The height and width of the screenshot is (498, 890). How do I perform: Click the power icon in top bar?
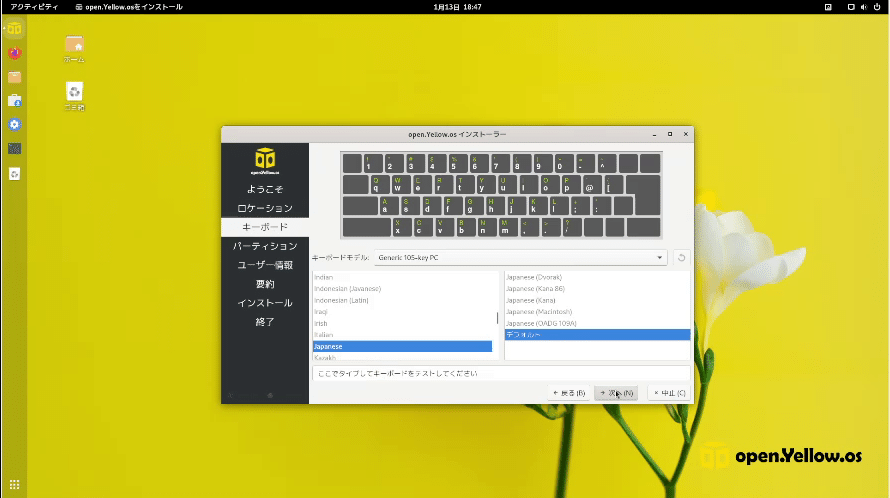pyautogui.click(x=877, y=7)
